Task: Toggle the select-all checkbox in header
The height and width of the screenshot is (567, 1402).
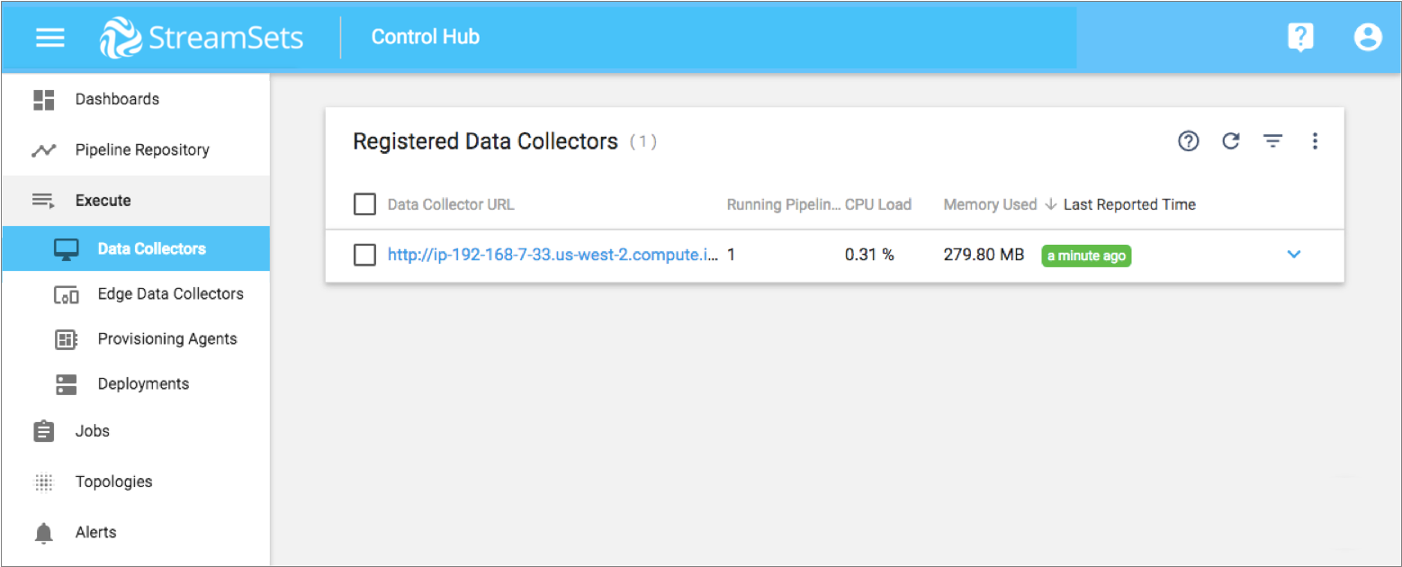Action: 364,205
